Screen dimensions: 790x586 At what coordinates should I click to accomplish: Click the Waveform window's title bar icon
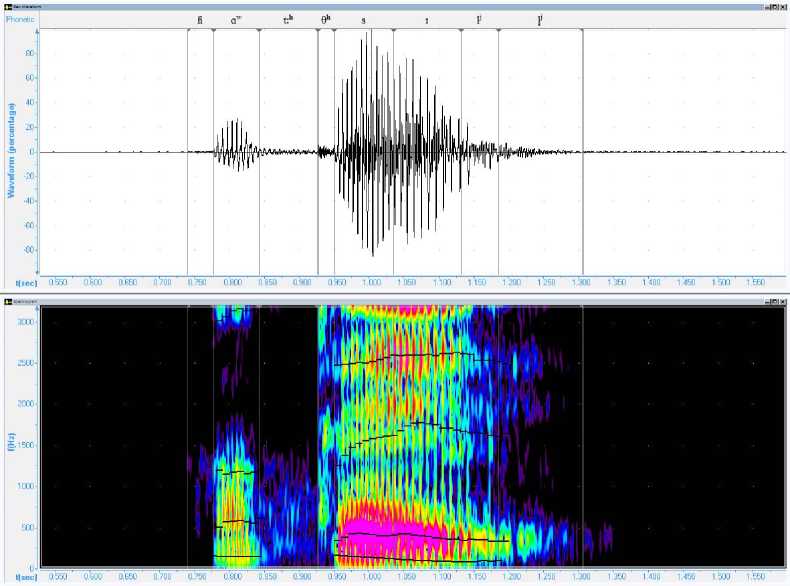7,6
